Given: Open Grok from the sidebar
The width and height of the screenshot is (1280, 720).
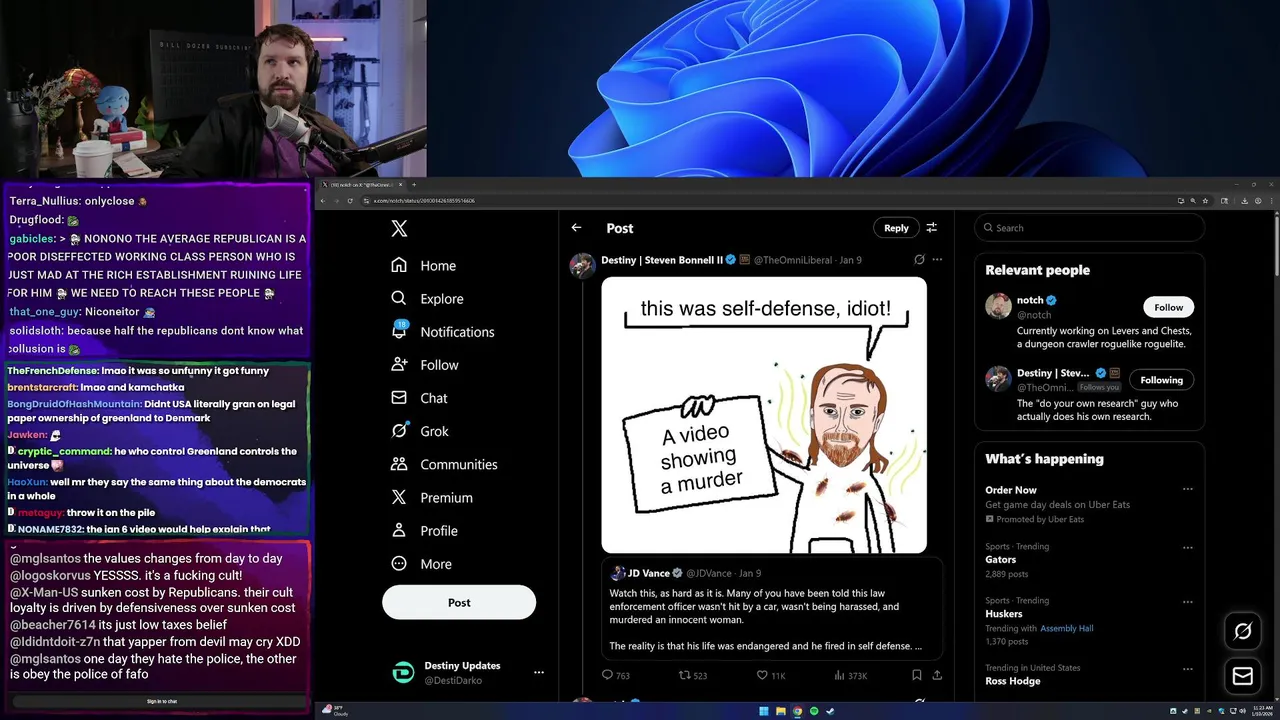Looking at the screenshot, I should pos(420,431).
